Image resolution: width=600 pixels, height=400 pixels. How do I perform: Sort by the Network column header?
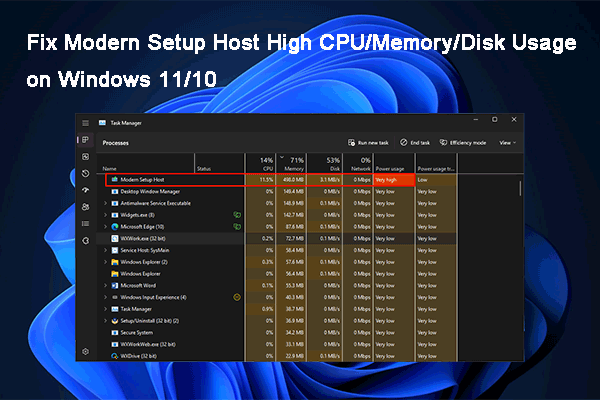coord(358,163)
